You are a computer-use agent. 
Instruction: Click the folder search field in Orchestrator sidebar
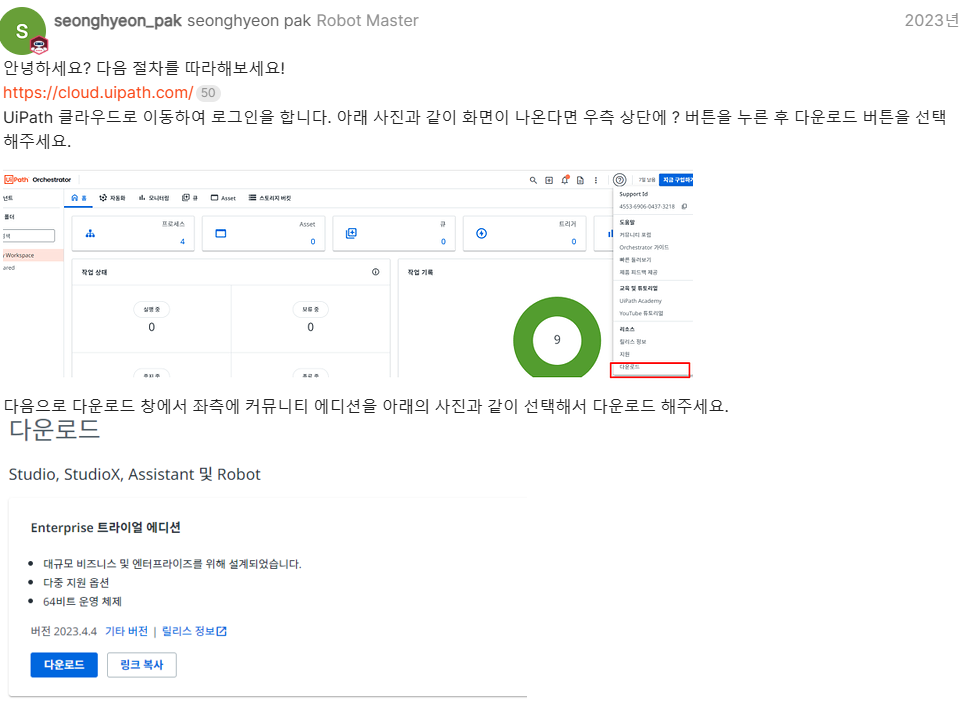pos(28,236)
